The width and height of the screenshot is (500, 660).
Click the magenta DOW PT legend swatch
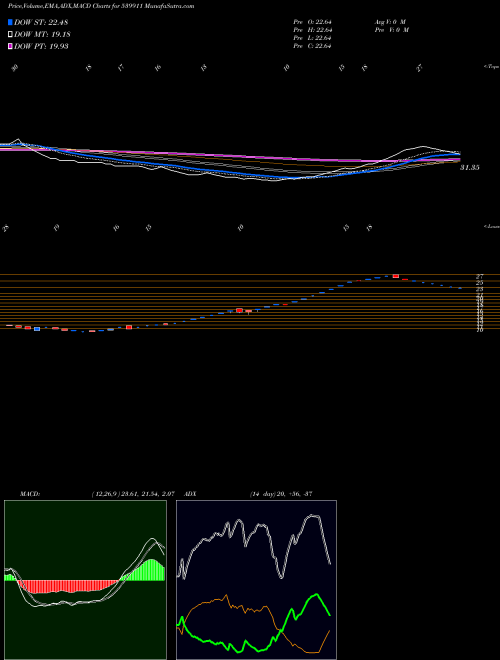(10, 46)
